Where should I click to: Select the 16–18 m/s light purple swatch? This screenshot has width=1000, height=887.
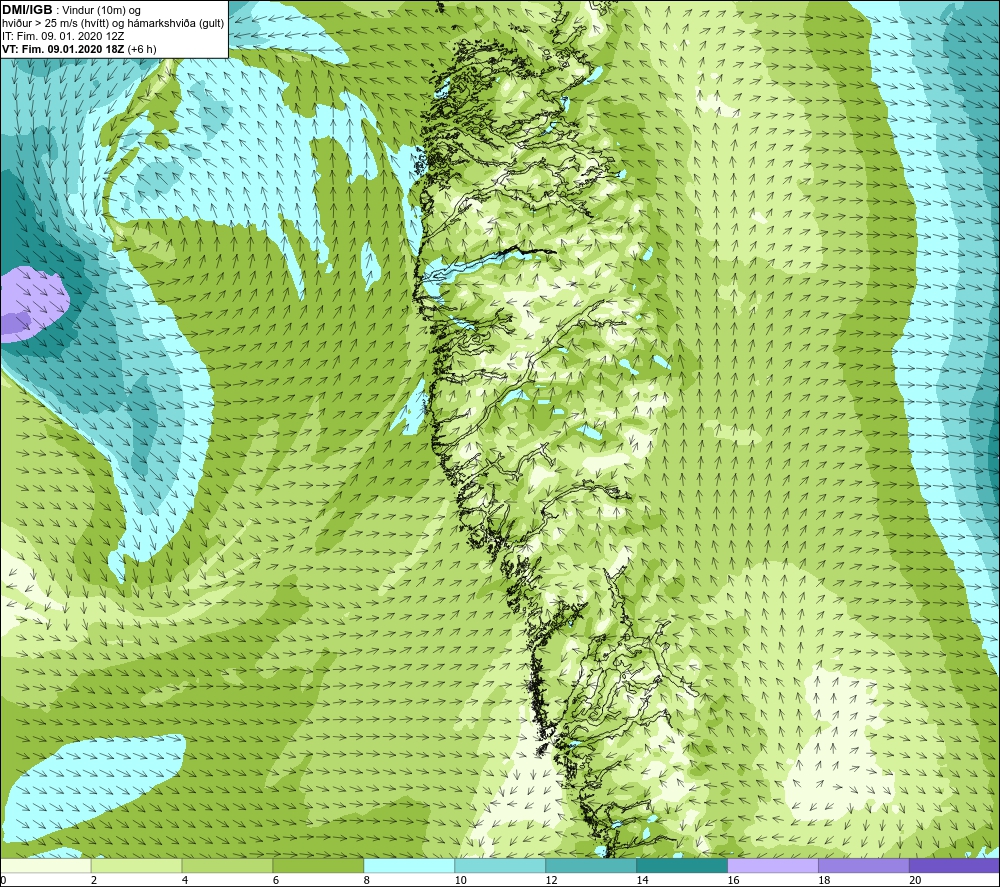(773, 865)
